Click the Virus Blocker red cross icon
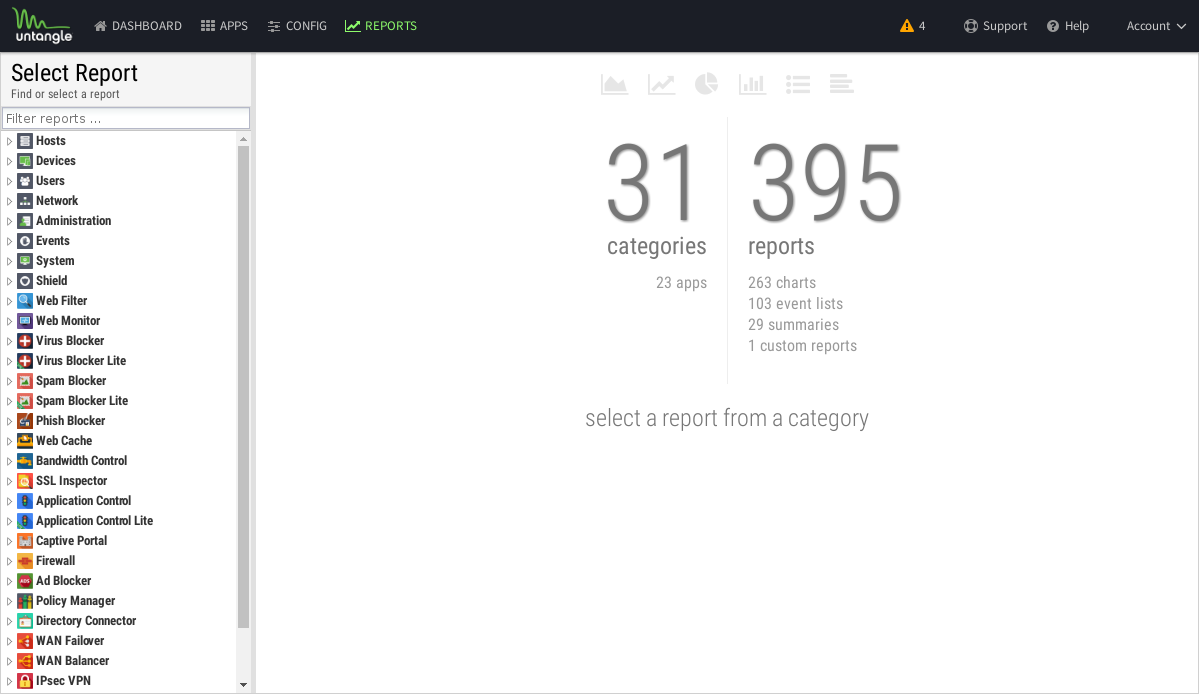Viewport: 1199px width, 694px height. [25, 340]
